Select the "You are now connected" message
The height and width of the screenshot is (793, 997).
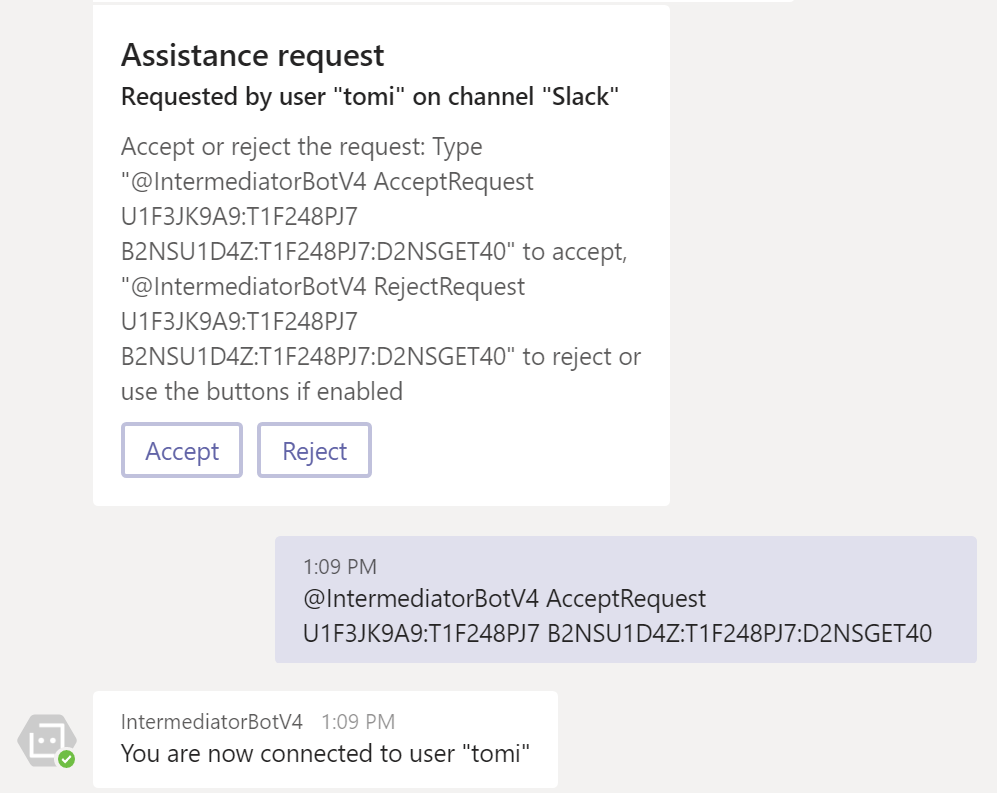(325, 753)
